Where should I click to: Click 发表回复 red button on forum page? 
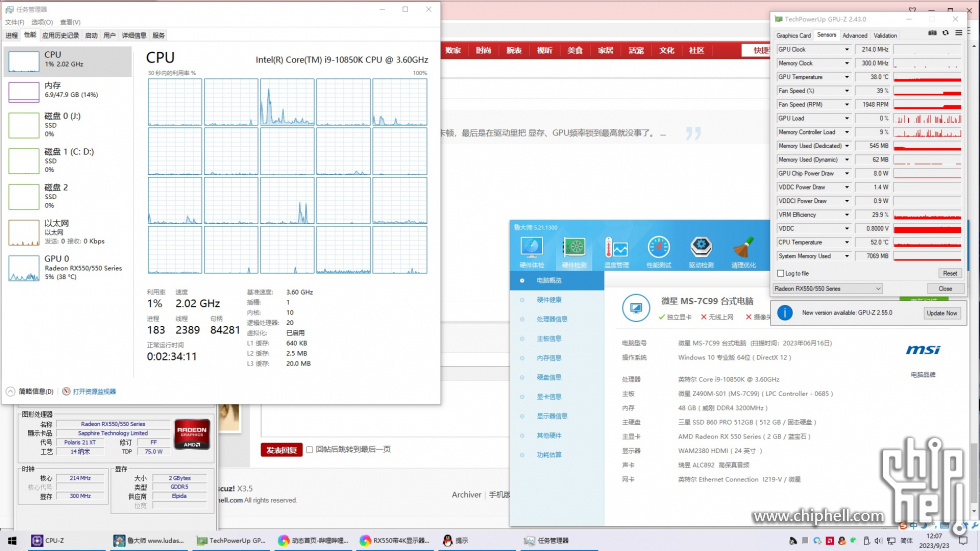282,450
